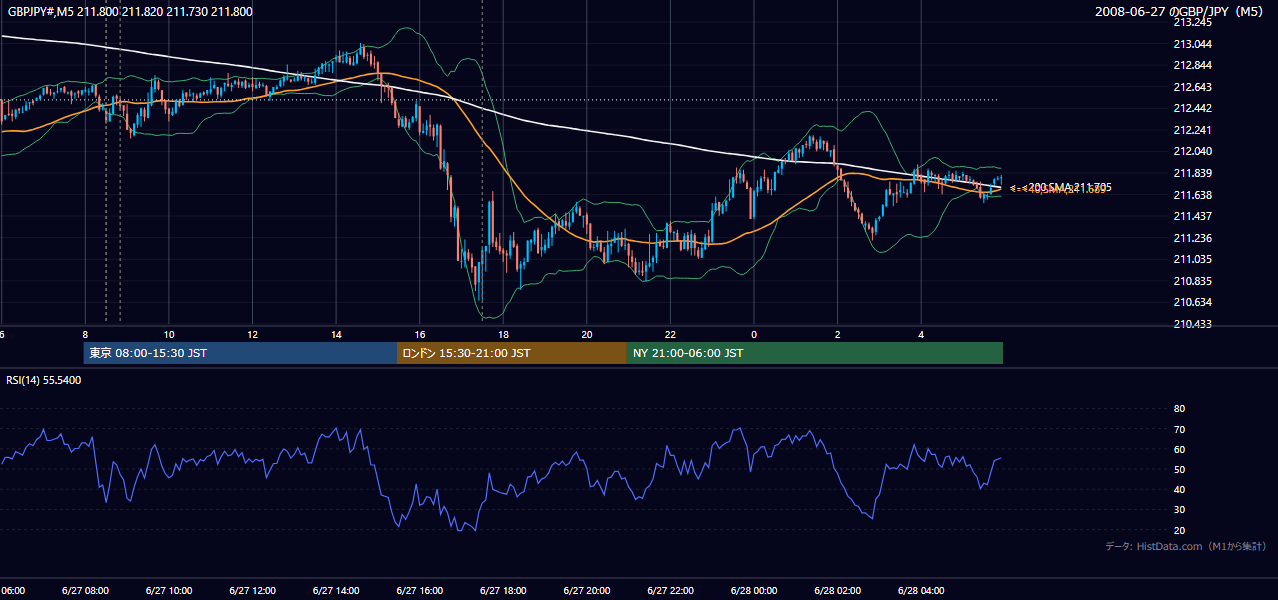Screen dimensions: 1278x600
Task: Click the 6/27 14:00 time axis label
Action: (336, 590)
